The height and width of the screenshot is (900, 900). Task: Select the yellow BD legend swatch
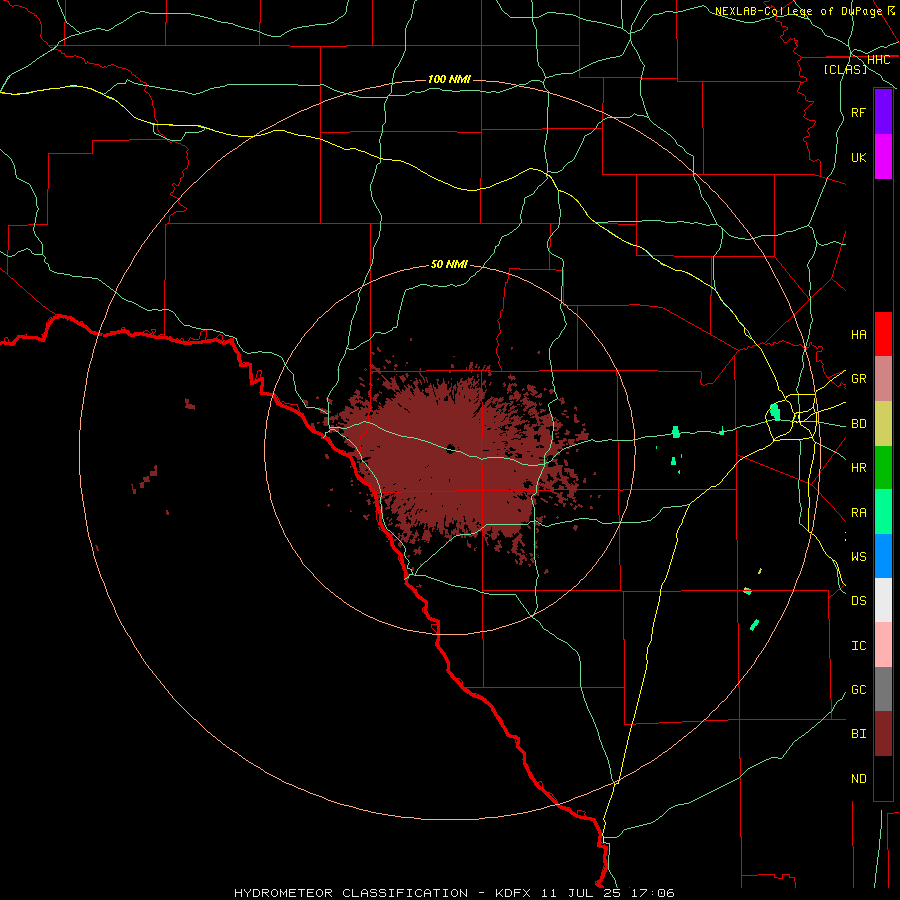(x=883, y=424)
